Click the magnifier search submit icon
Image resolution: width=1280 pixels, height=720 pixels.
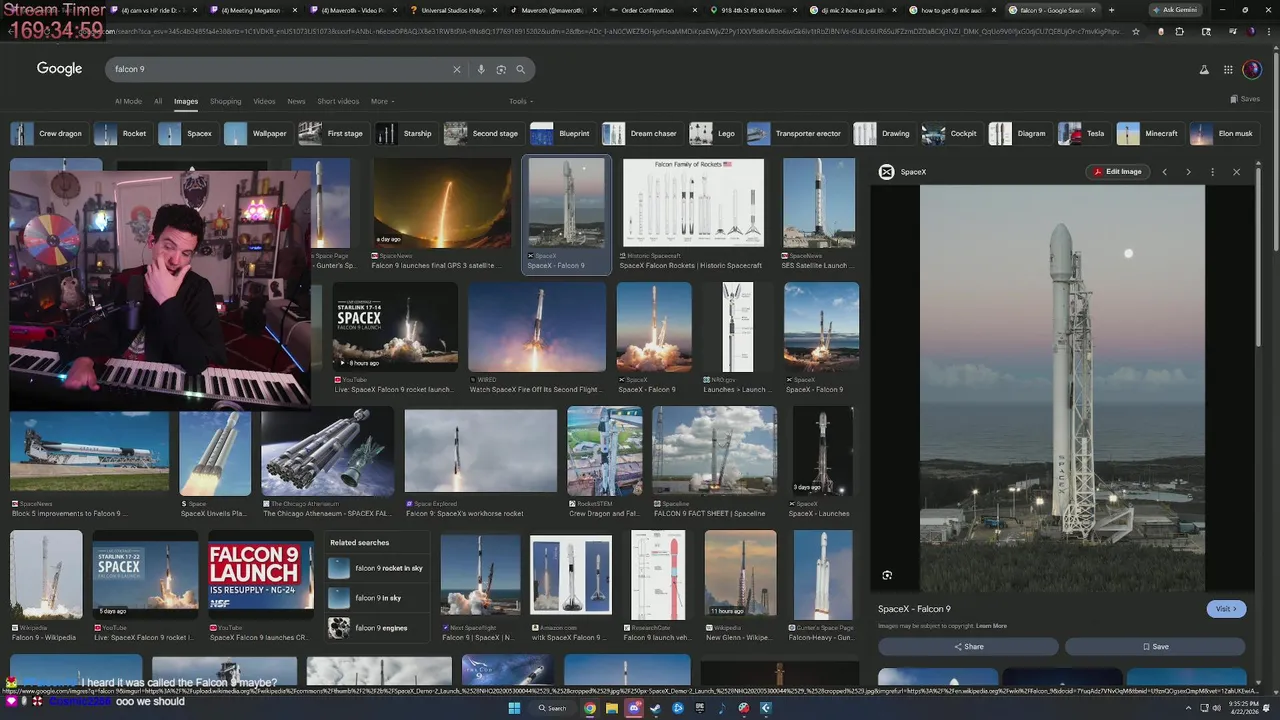(520, 69)
